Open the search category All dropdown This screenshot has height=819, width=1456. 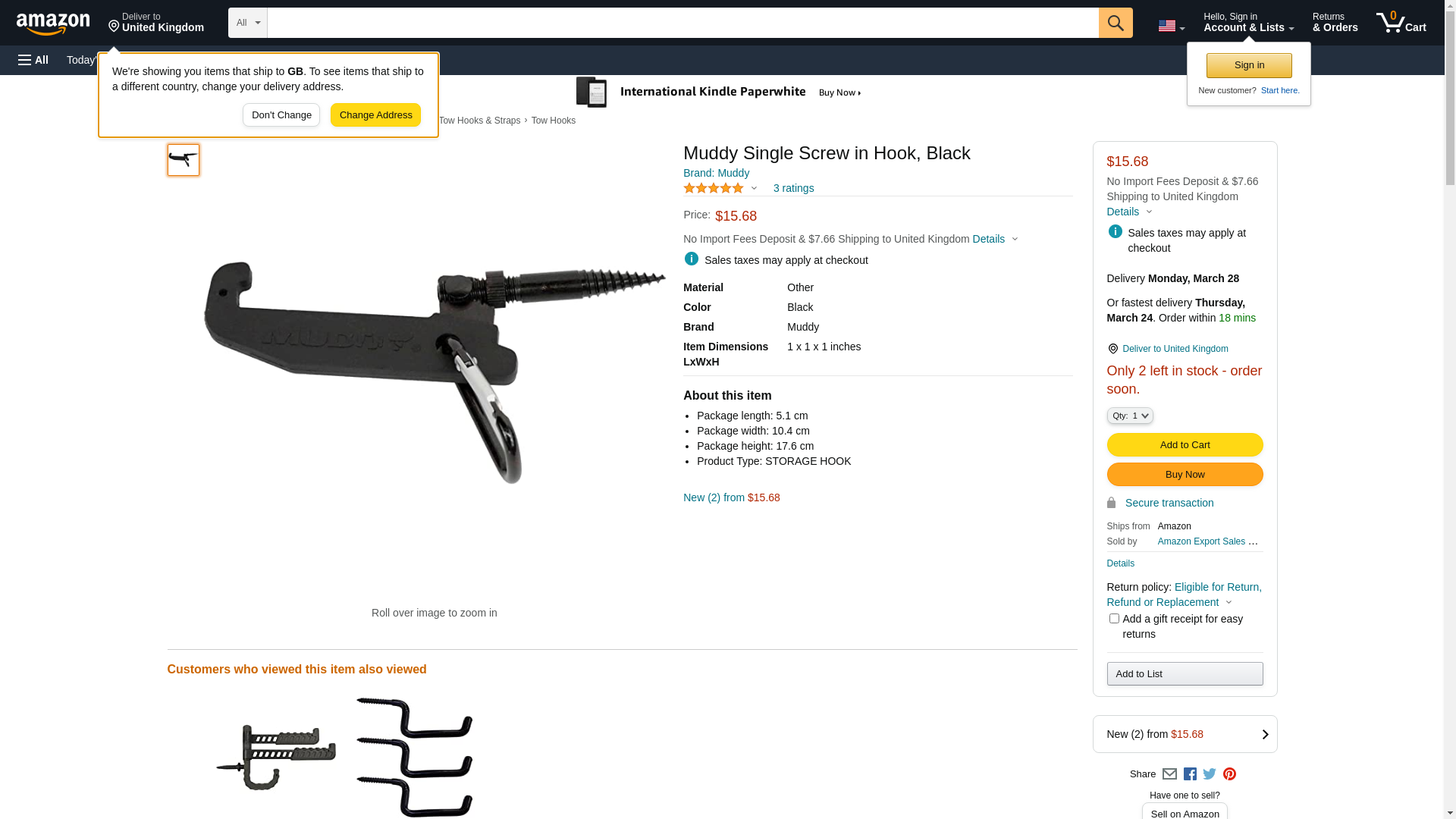(247, 23)
